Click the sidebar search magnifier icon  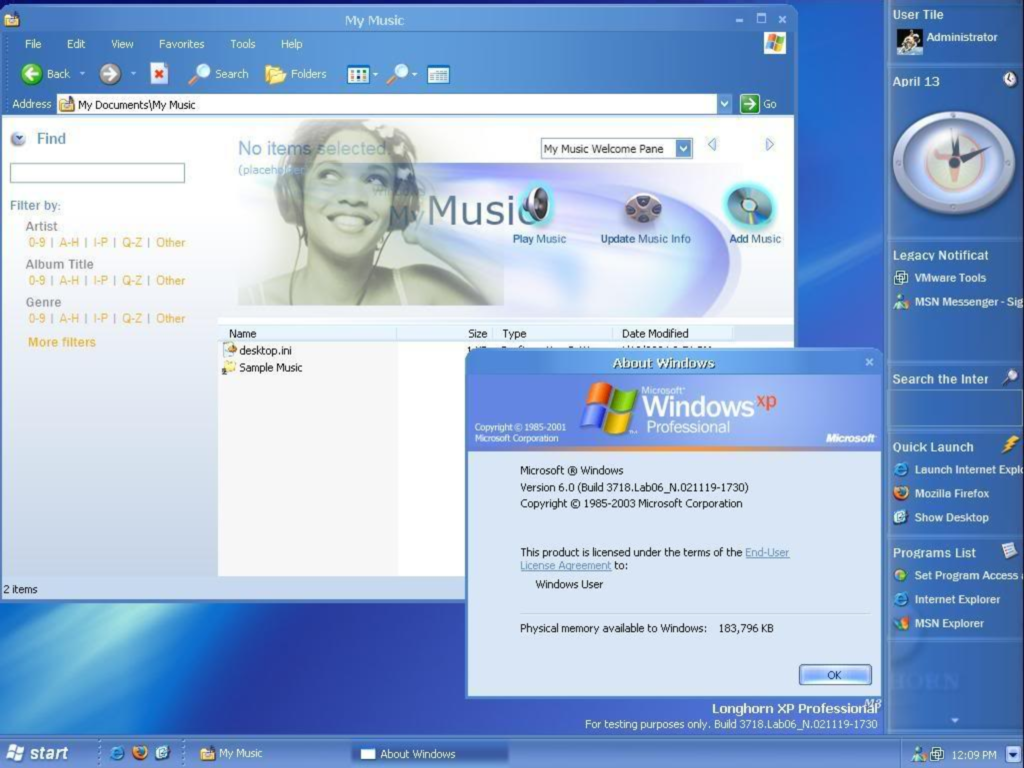point(1010,377)
